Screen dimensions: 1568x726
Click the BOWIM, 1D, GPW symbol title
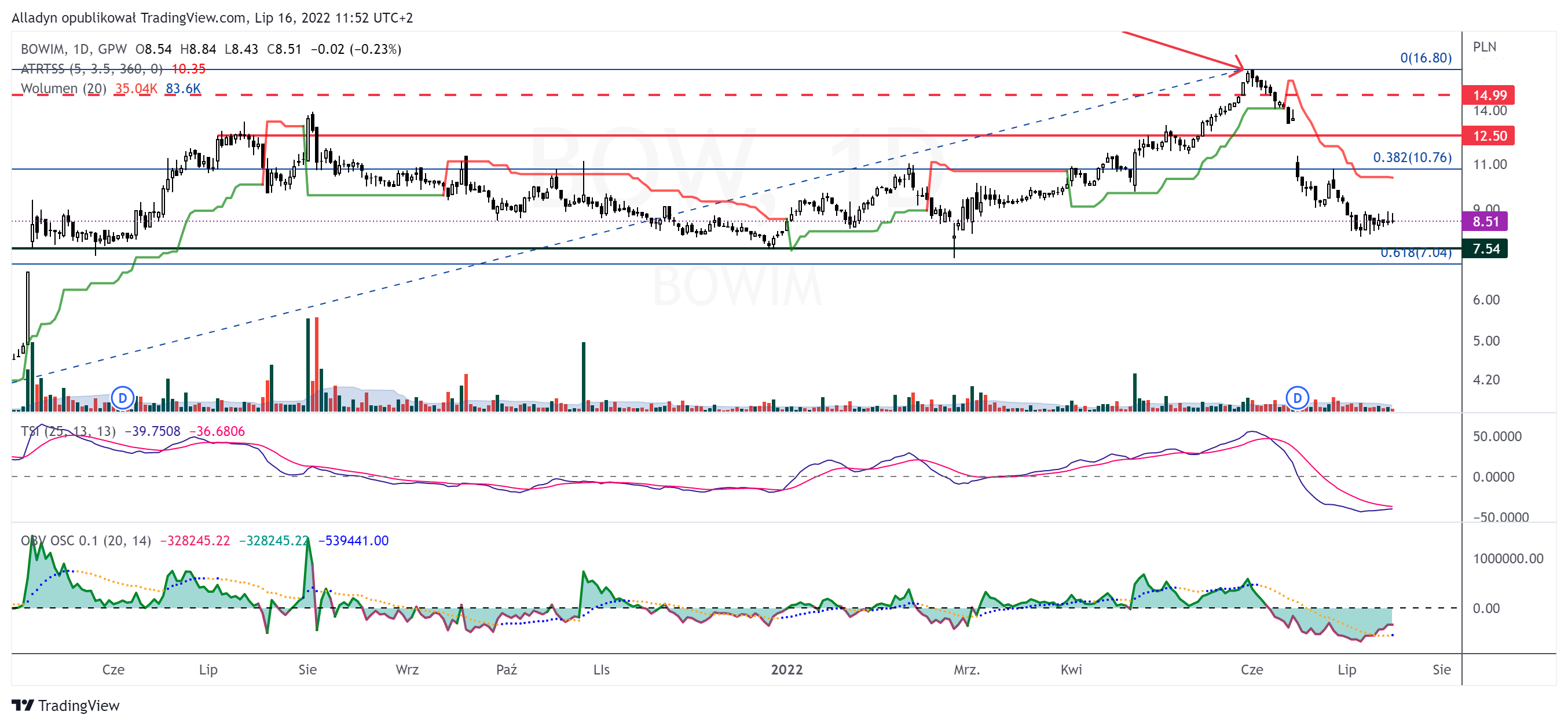click(74, 49)
